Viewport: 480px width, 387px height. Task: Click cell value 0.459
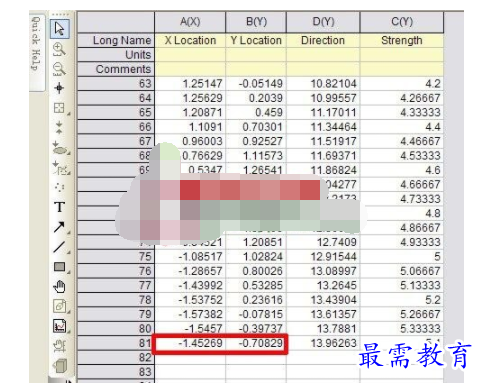click(269, 113)
